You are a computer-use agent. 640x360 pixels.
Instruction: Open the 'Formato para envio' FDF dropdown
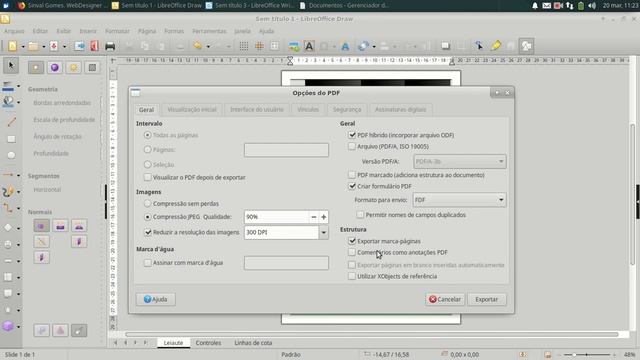coord(459,200)
